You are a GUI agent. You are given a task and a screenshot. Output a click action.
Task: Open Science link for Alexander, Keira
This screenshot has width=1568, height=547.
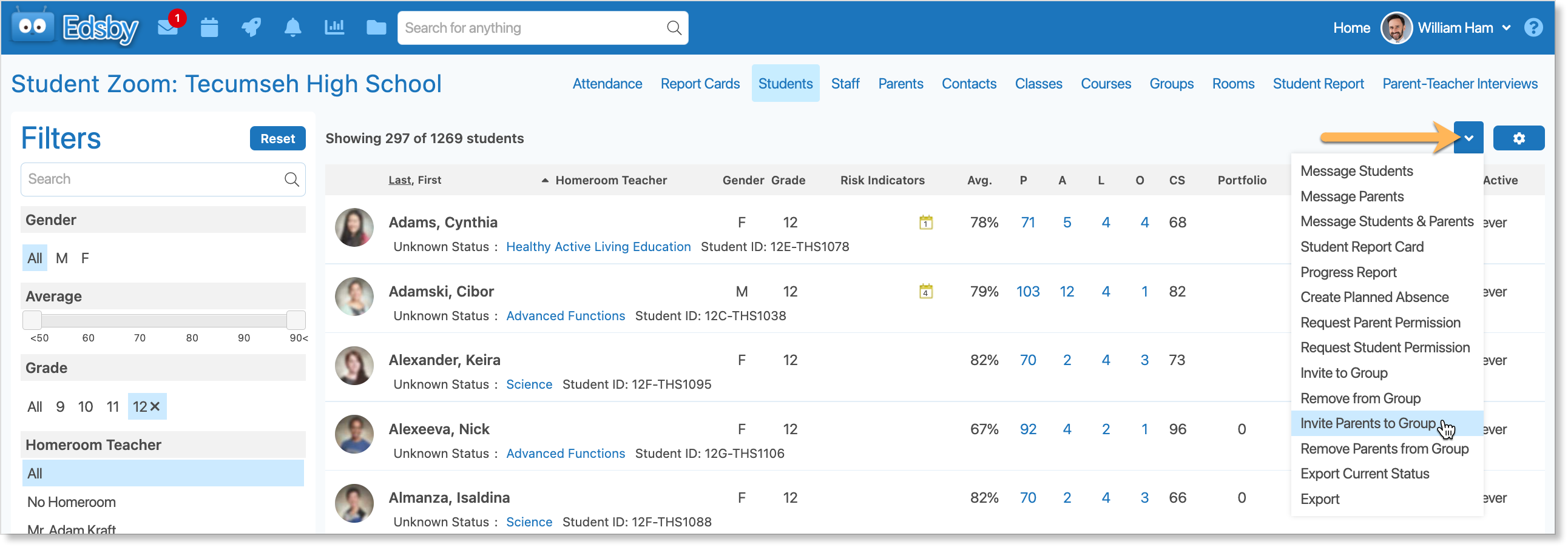(529, 384)
